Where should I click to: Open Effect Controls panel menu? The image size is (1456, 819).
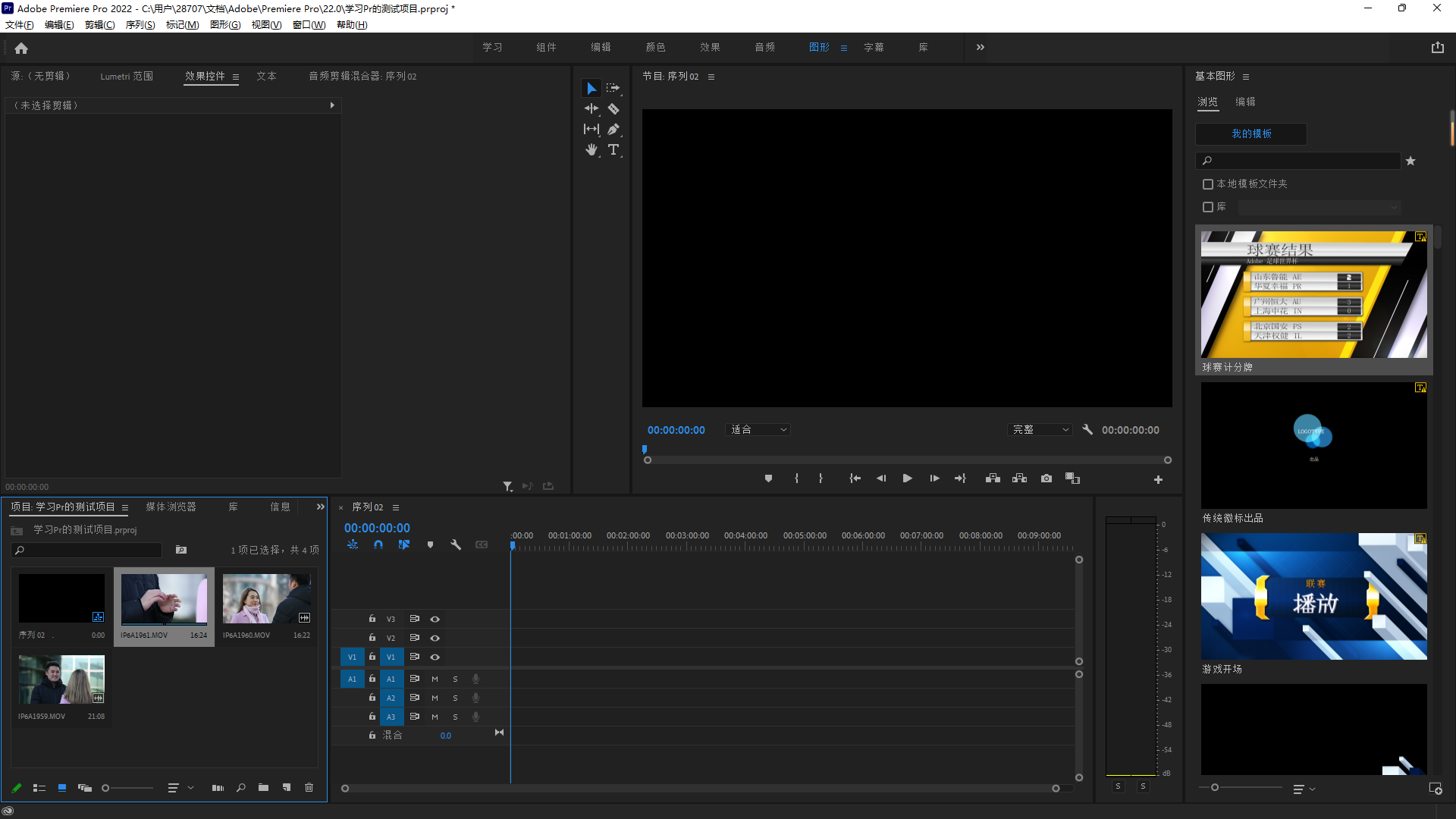point(236,77)
